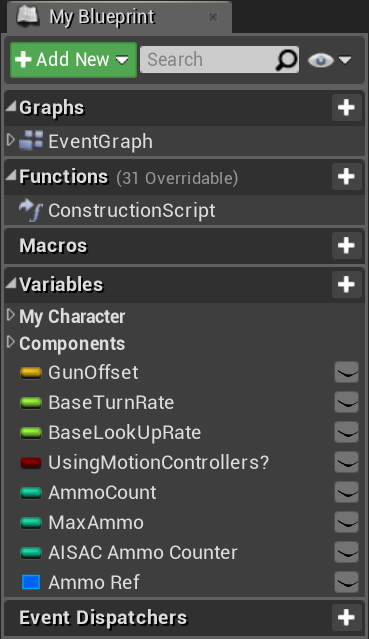Select the EventGraph grid icon
Screen dimensions: 369x639
click(x=31, y=141)
